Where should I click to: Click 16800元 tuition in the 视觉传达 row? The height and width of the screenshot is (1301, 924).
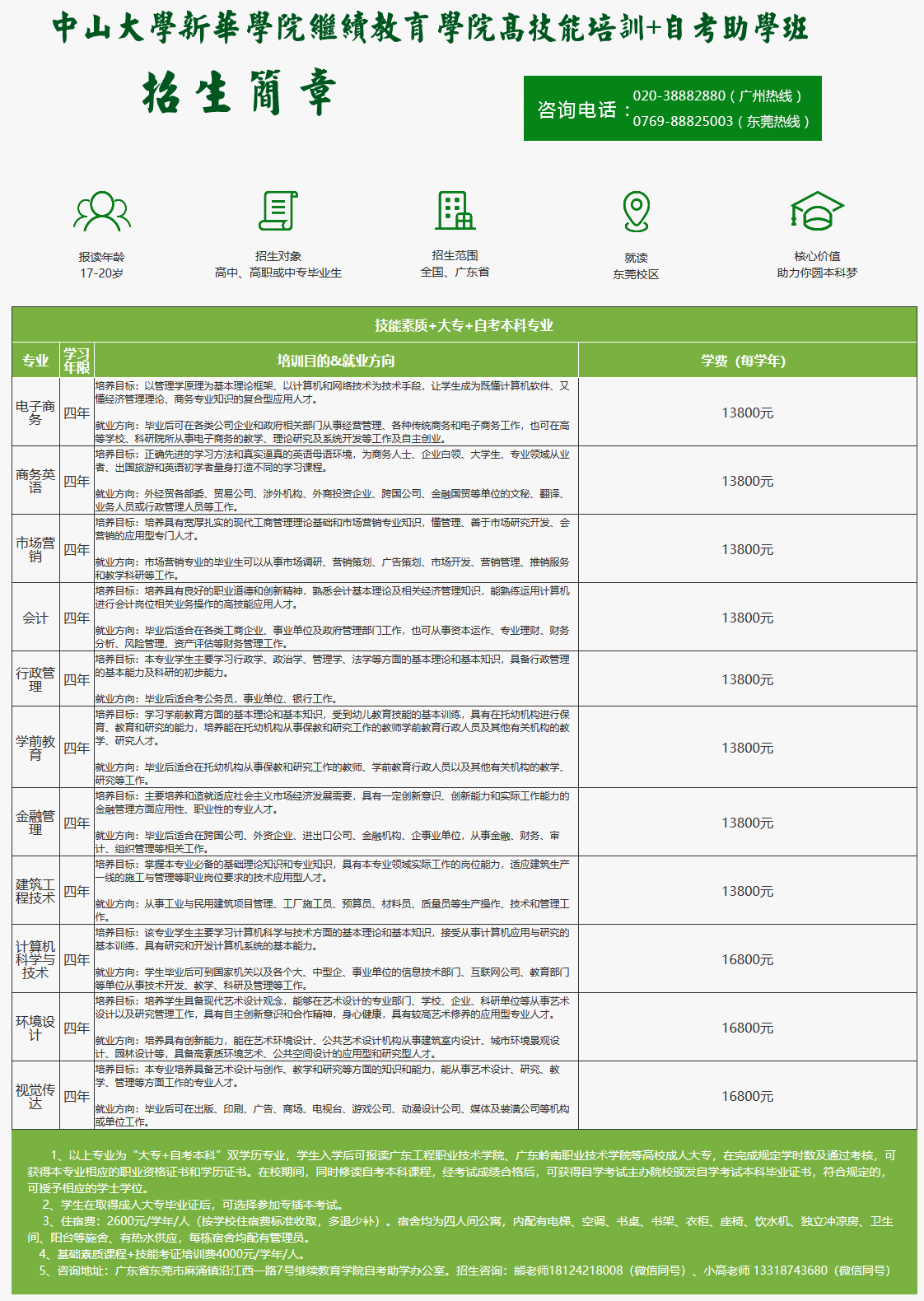click(748, 1096)
